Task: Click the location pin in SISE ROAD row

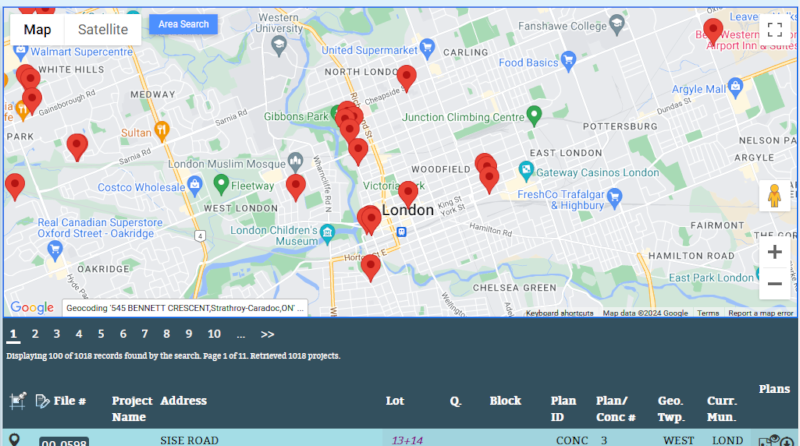Action: point(14,439)
